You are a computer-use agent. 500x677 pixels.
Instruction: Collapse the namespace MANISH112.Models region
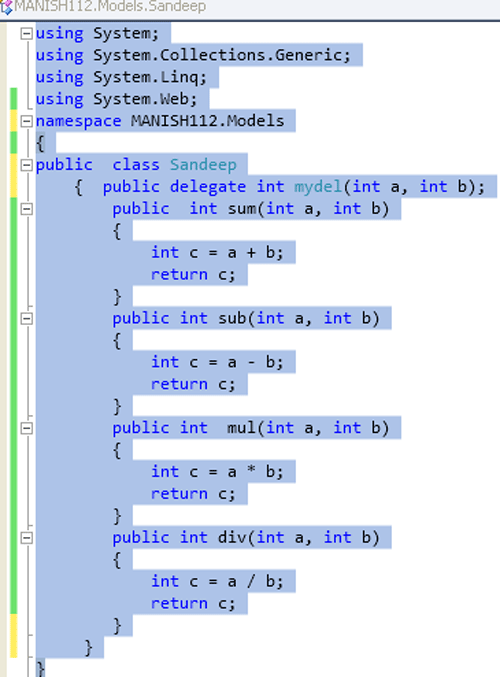(x=27, y=121)
